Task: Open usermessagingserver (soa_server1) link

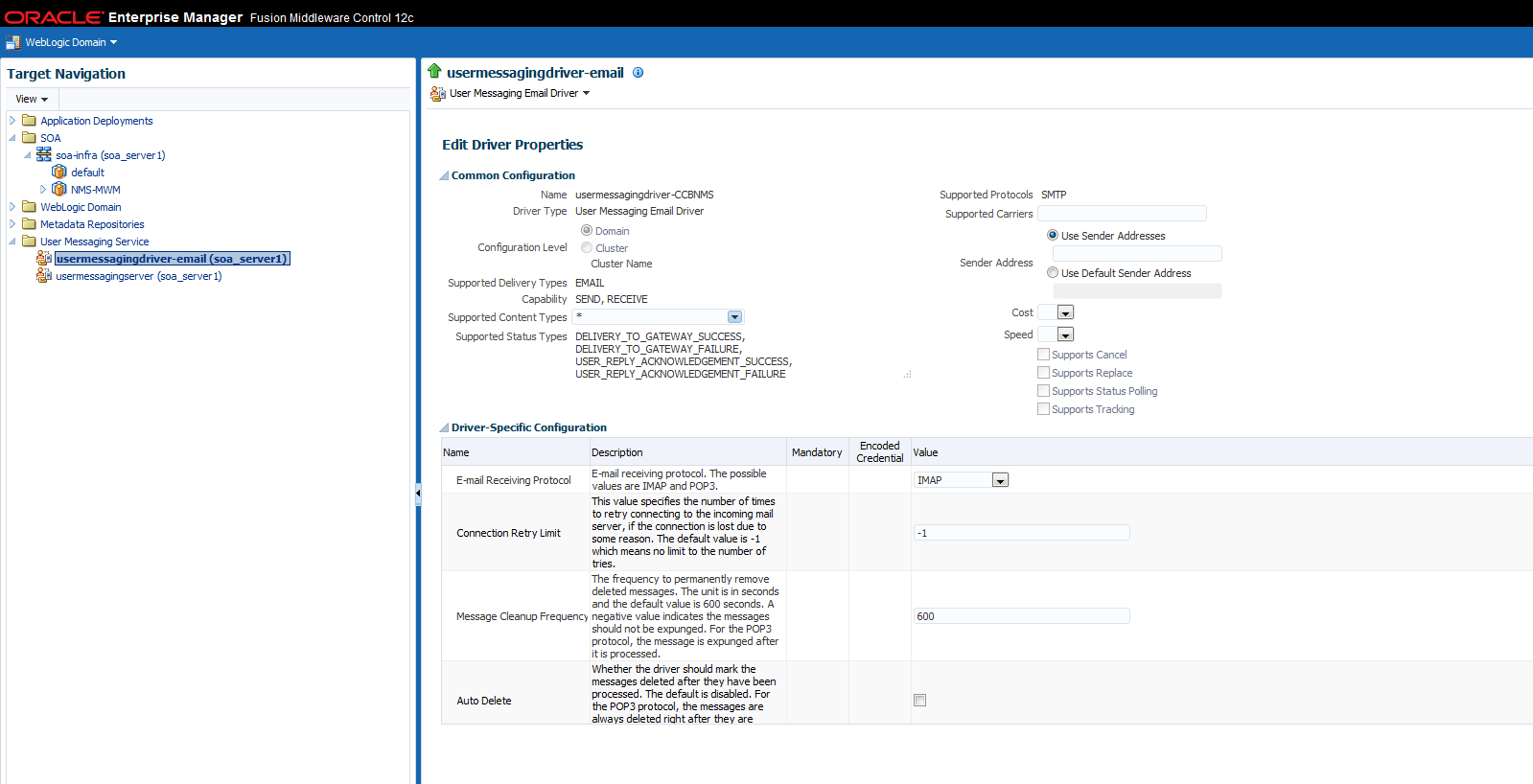Action: click(x=139, y=276)
